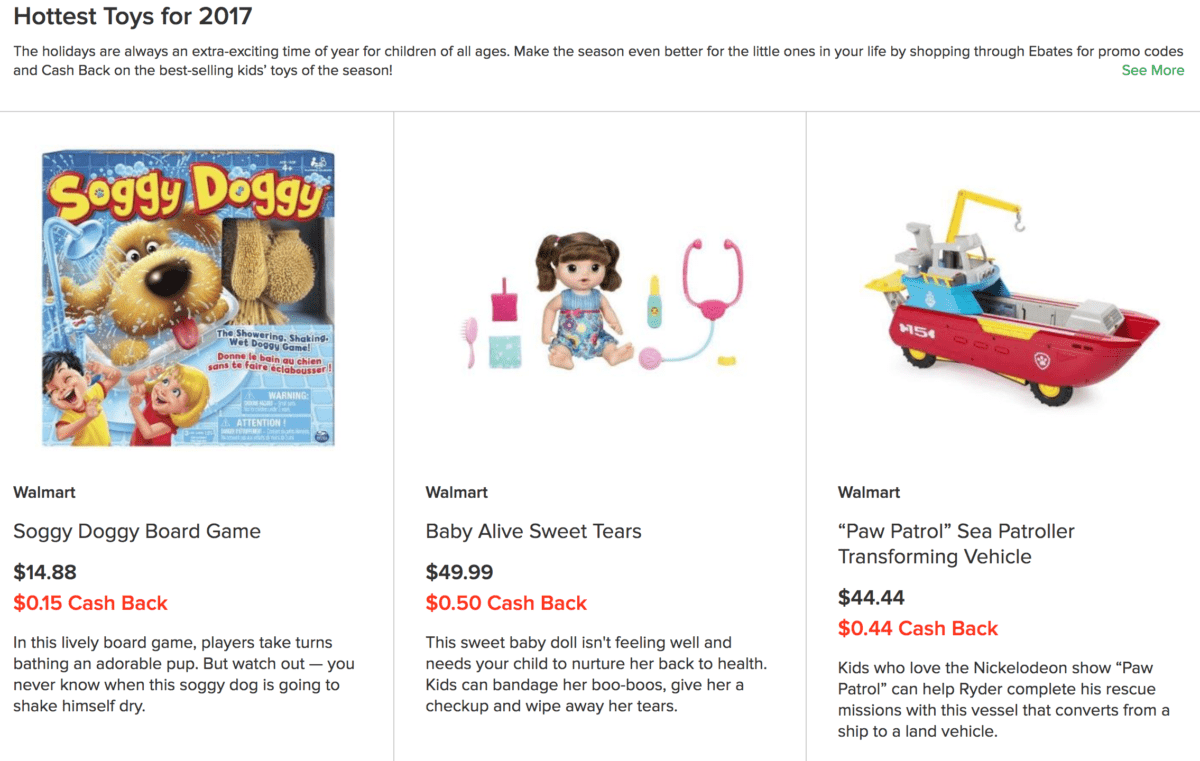1200x761 pixels.
Task: Click the $14.88 price
Action: click(45, 572)
